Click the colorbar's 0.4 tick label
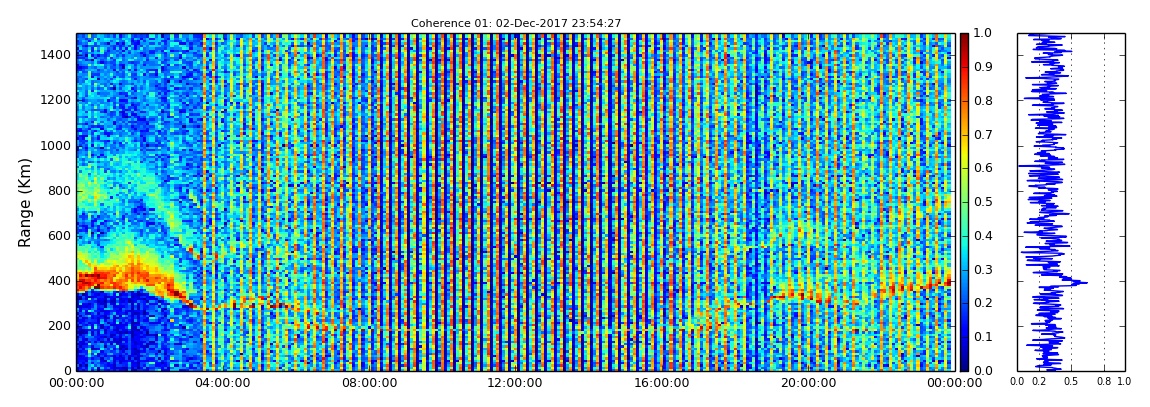The width and height of the screenshot is (1150, 407). pos(983,235)
